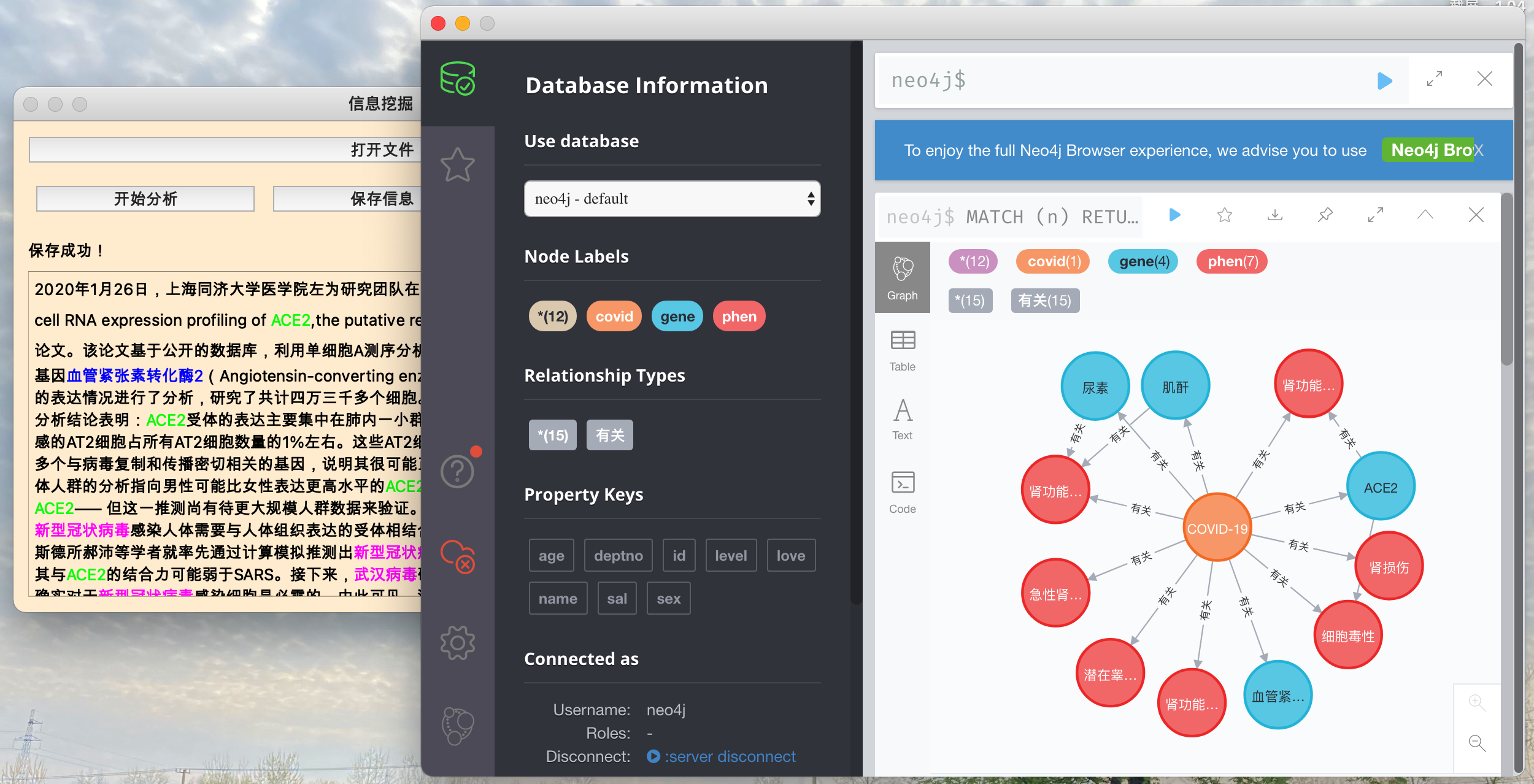Zoom in on the graph view

[x=1476, y=702]
